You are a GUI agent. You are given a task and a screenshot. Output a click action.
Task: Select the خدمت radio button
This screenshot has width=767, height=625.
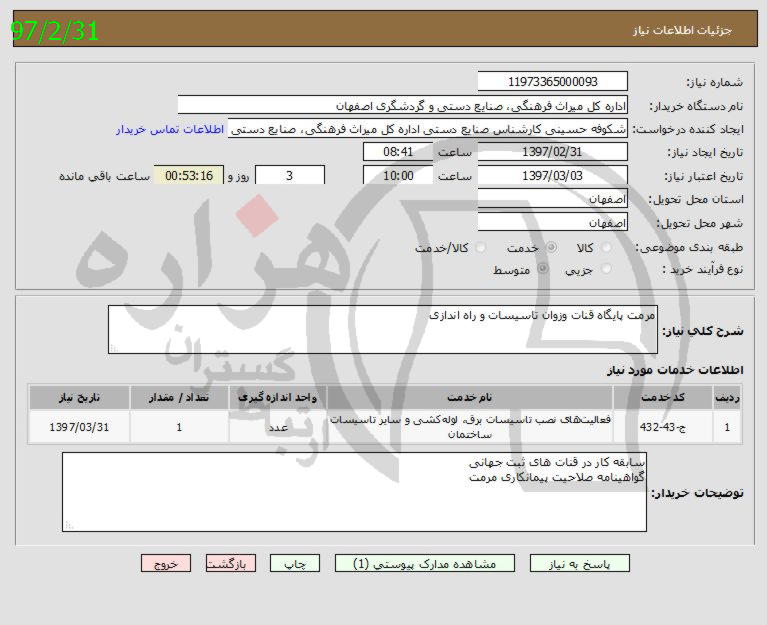point(551,247)
